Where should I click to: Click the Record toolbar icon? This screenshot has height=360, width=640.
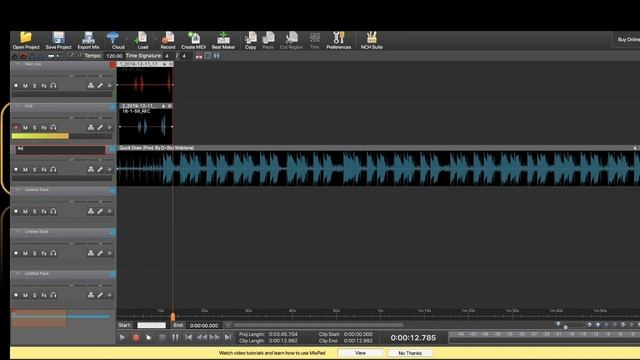point(167,40)
